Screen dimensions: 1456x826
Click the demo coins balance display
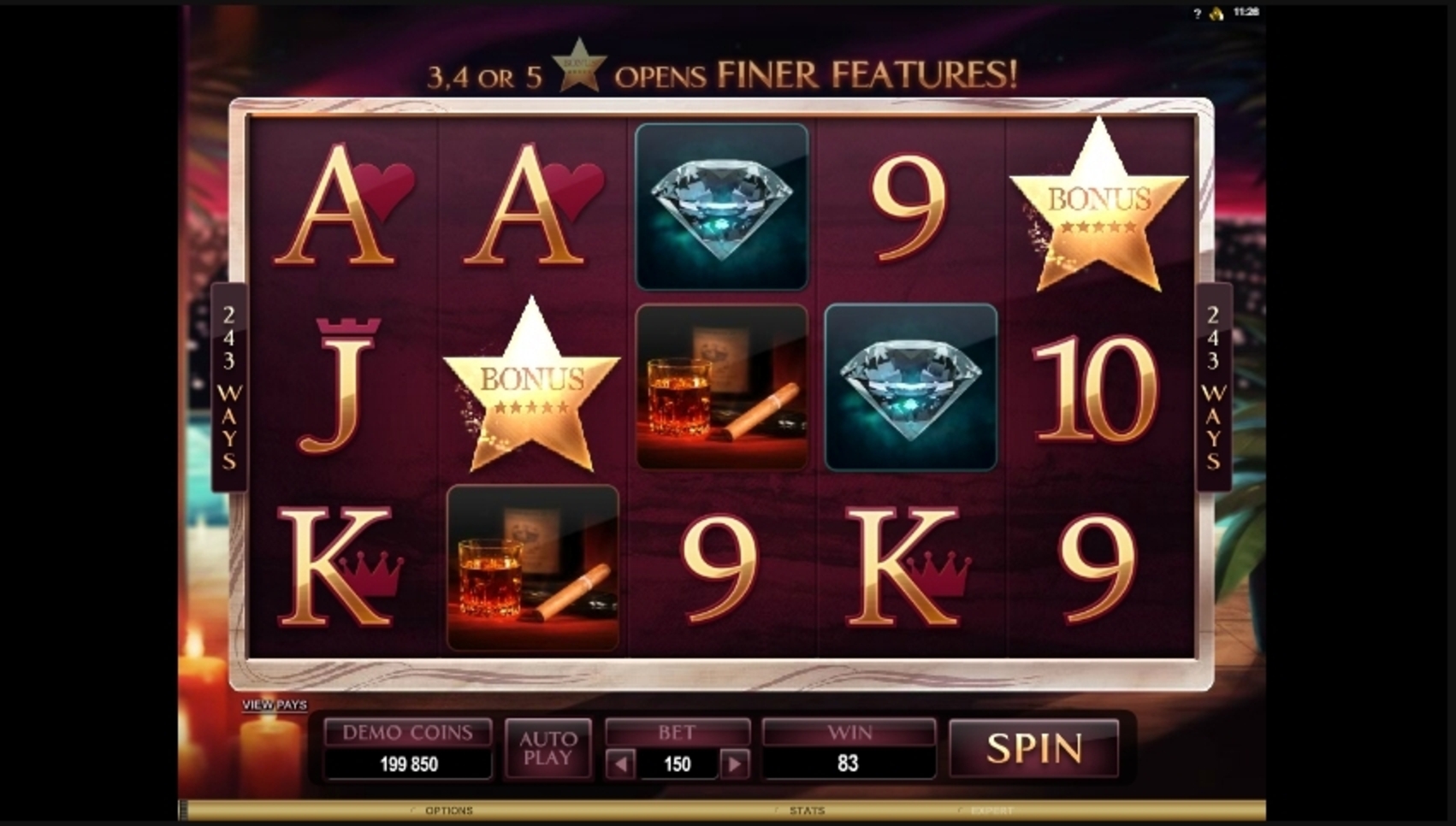(x=408, y=764)
